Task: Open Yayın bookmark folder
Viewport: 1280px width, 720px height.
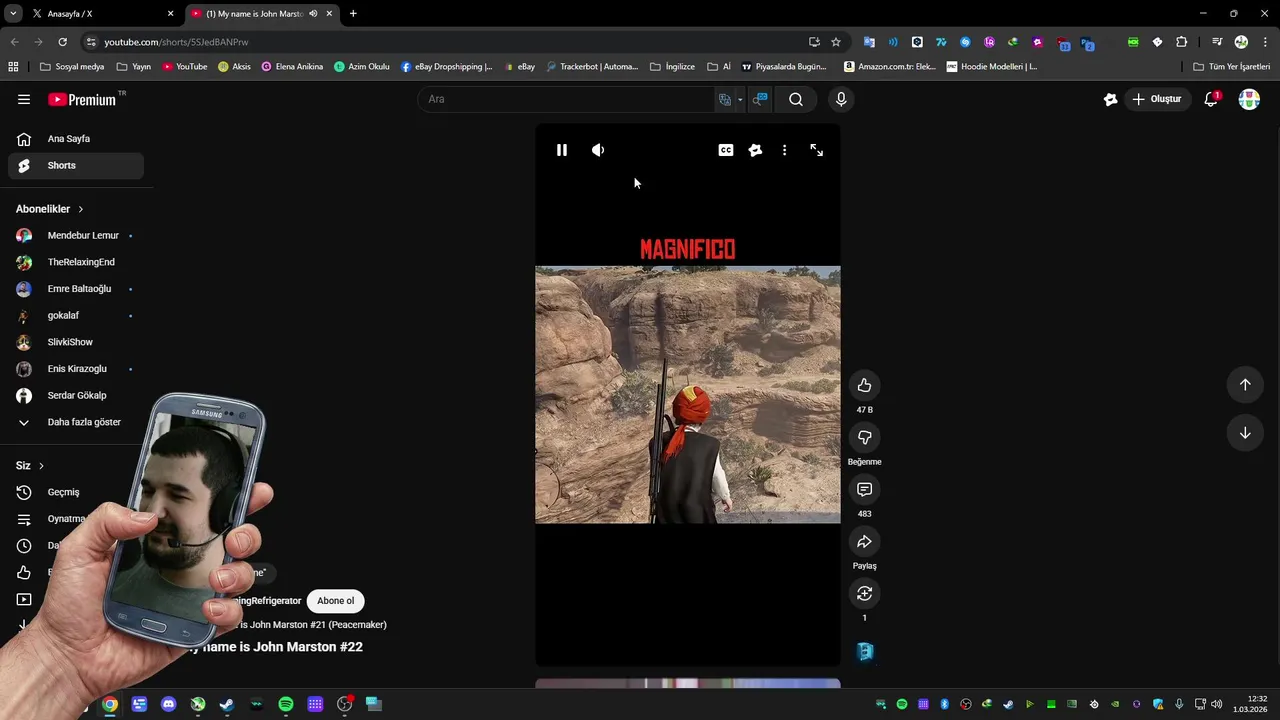Action: tap(134, 67)
